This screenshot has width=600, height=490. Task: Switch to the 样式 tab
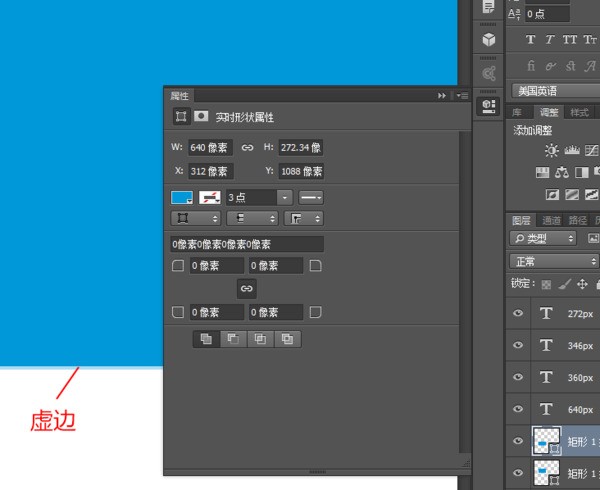[x=579, y=113]
